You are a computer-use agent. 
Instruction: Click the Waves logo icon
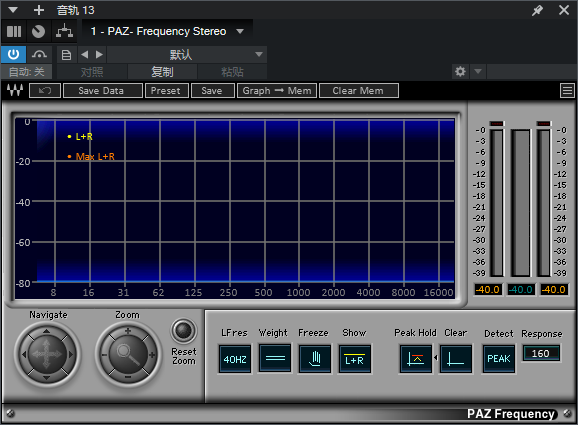tap(15, 90)
